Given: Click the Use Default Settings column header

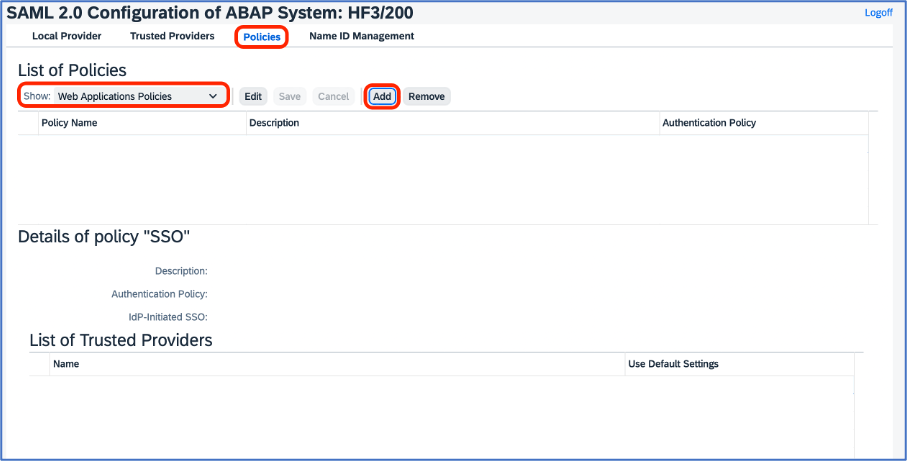Looking at the screenshot, I should click(739, 364).
